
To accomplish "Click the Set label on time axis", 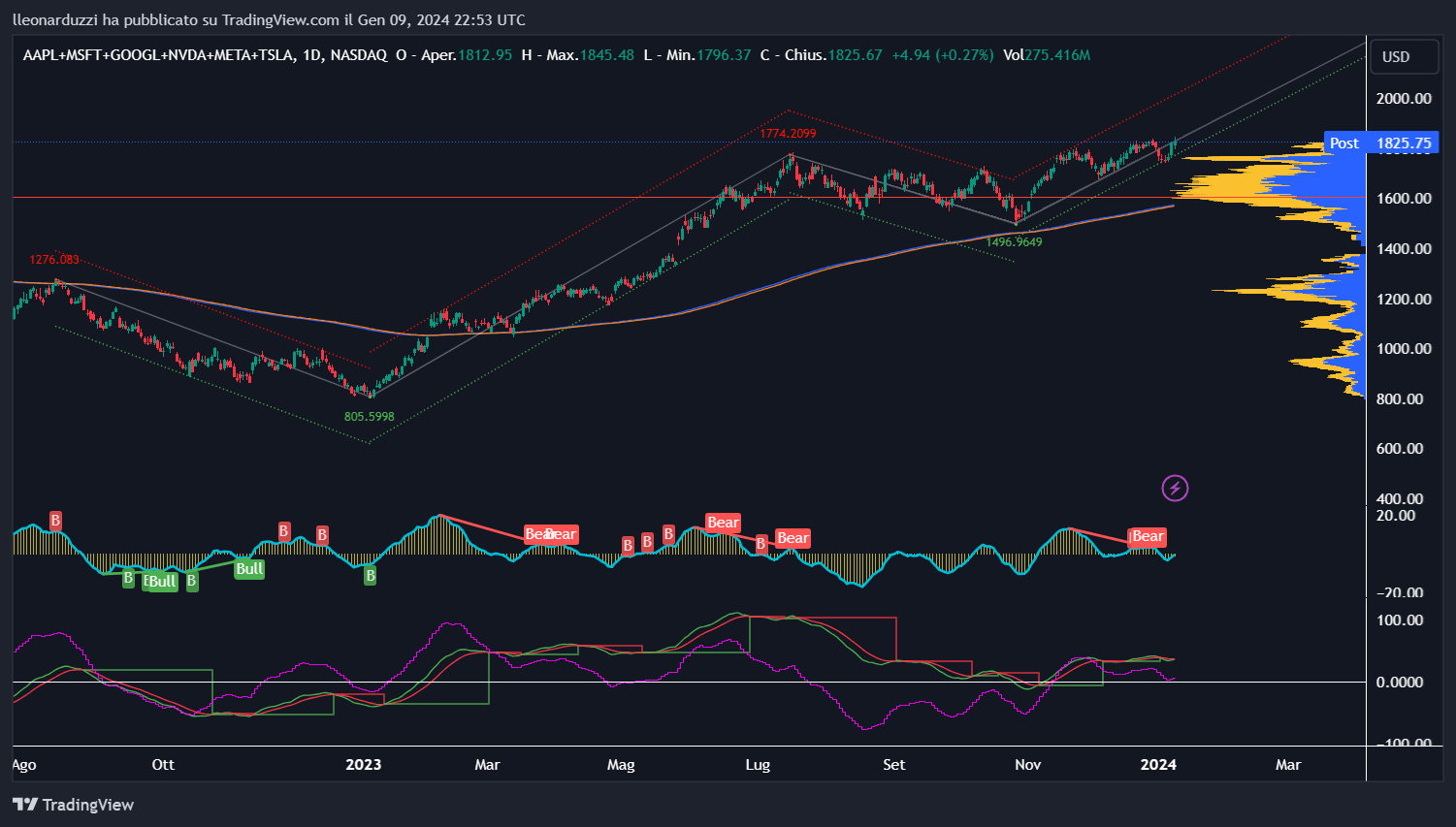I will (893, 765).
